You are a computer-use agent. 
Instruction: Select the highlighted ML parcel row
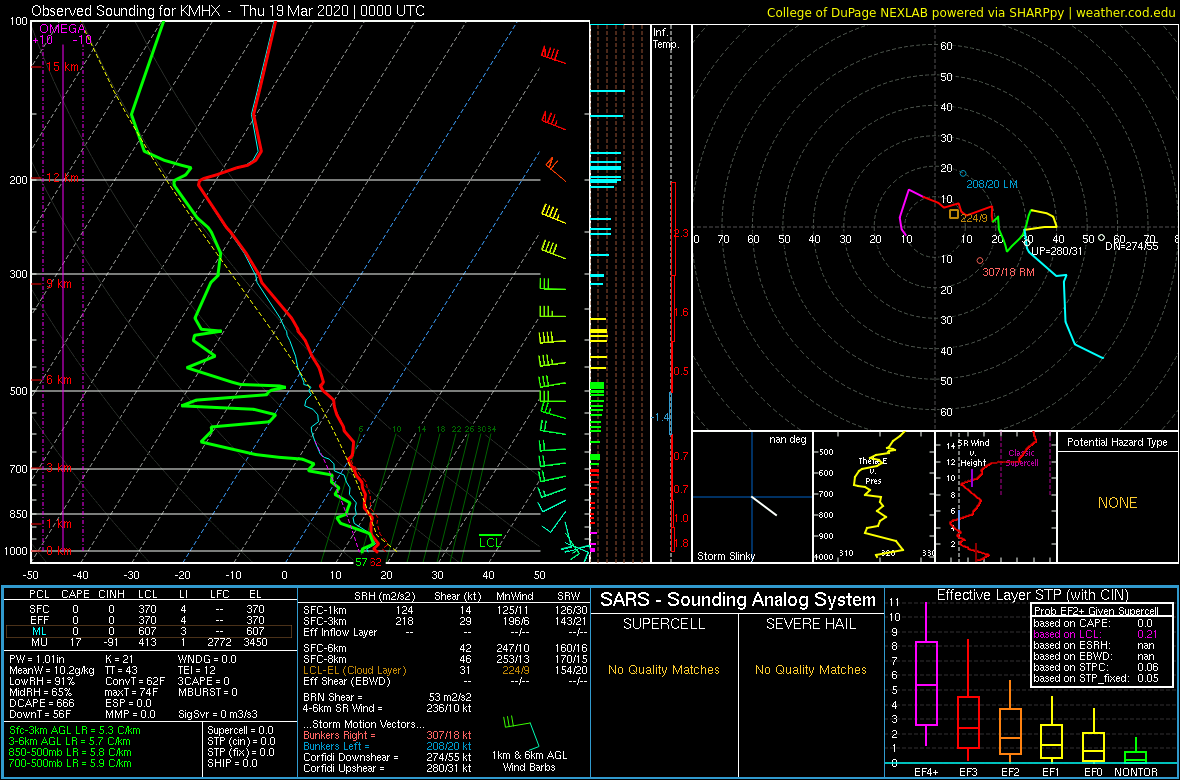[x=149, y=631]
